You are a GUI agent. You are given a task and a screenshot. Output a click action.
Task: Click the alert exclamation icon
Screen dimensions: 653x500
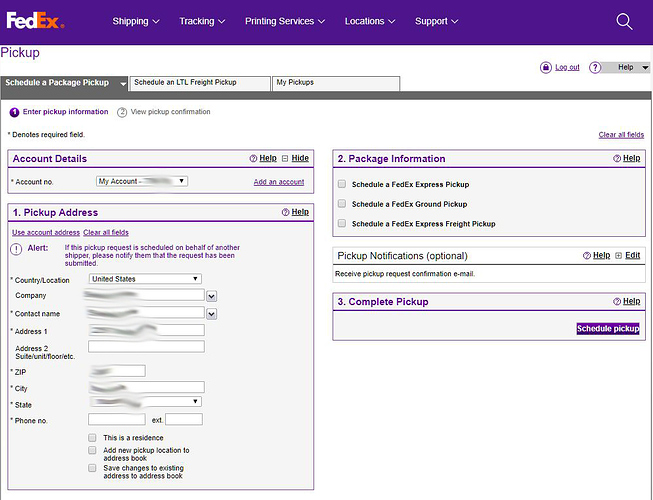(16, 249)
